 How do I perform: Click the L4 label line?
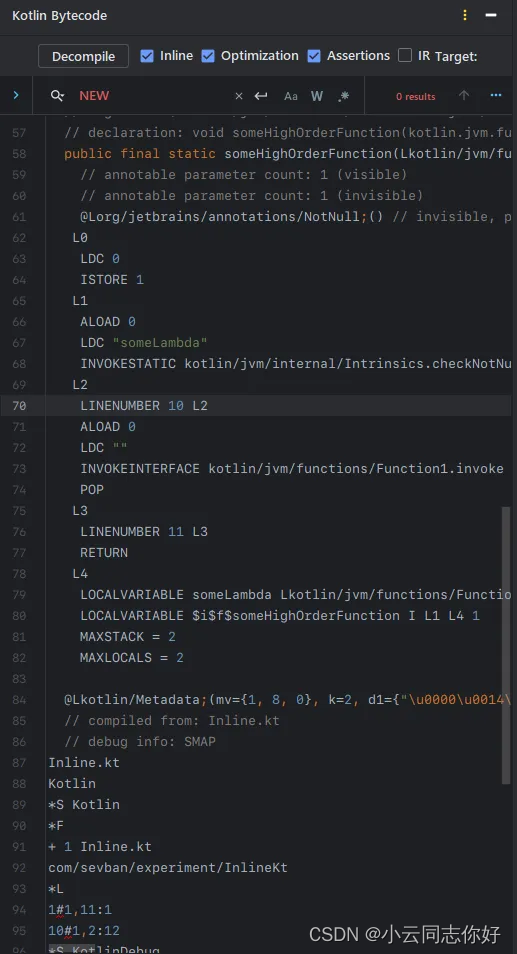pos(80,573)
